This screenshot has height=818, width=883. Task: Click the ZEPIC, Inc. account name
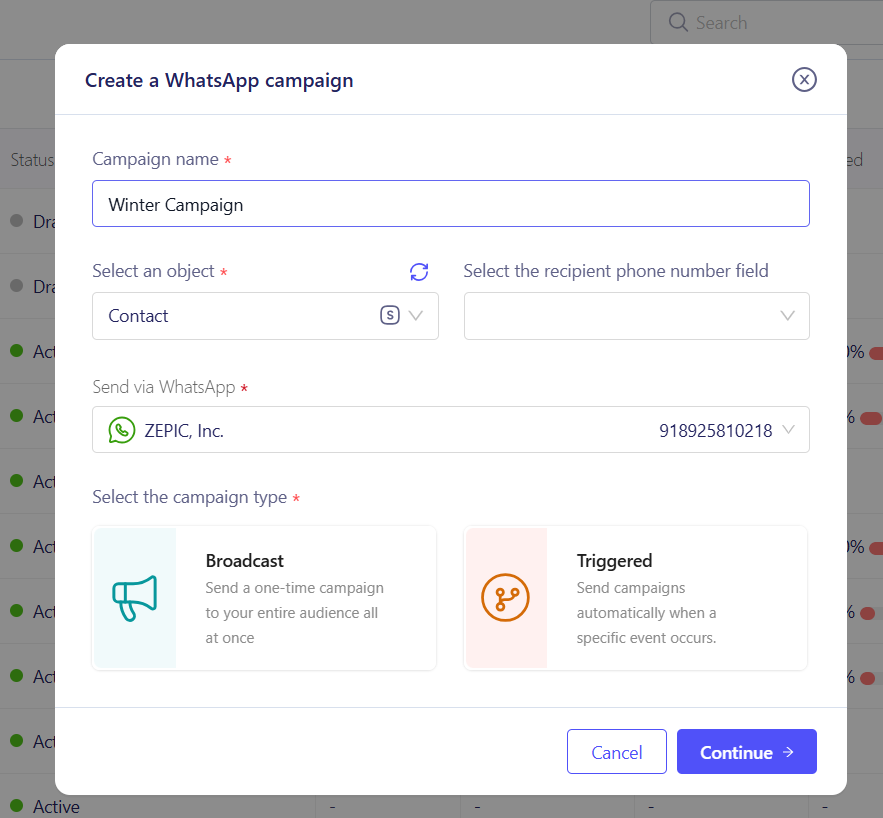(181, 431)
